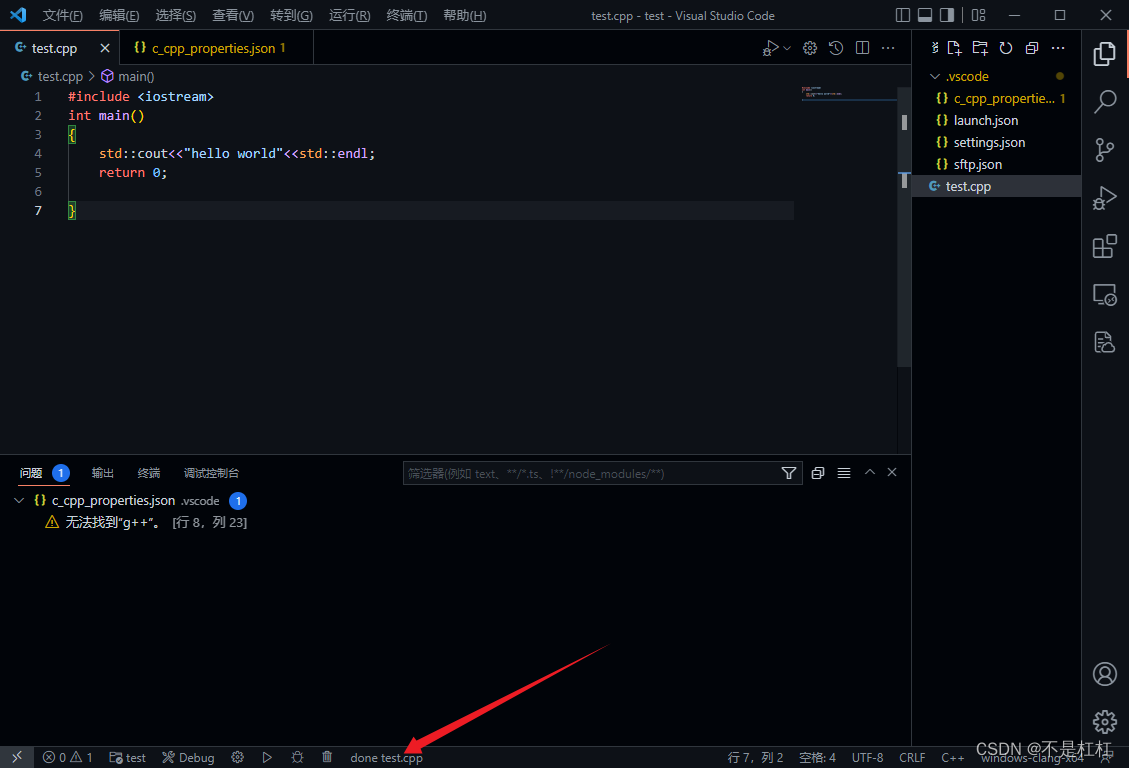Refresh the Explorer file list

point(1006,47)
